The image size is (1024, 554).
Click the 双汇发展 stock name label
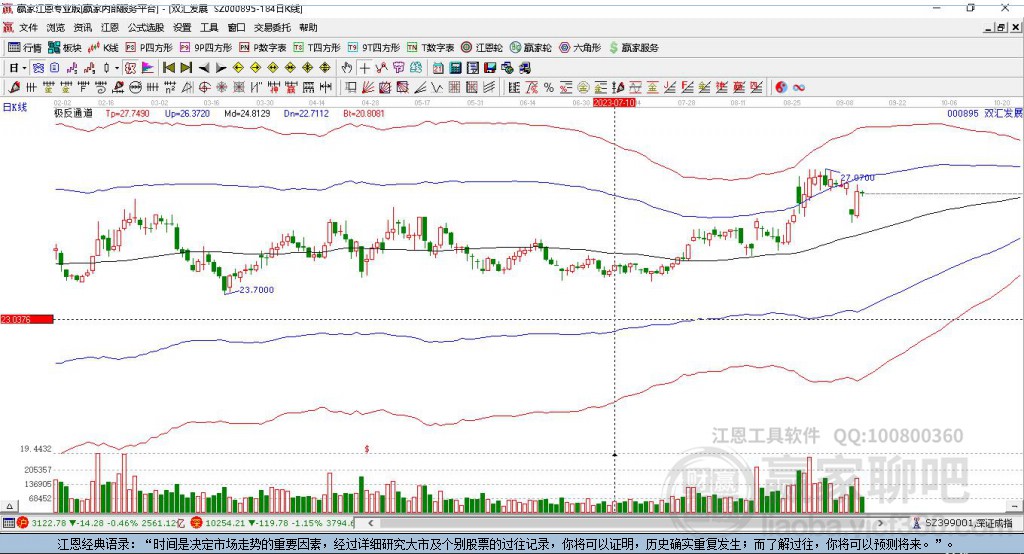1002,113
